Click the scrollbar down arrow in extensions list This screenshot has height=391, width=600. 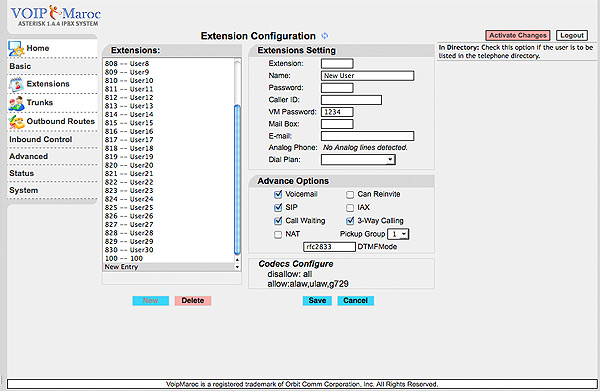[237, 267]
